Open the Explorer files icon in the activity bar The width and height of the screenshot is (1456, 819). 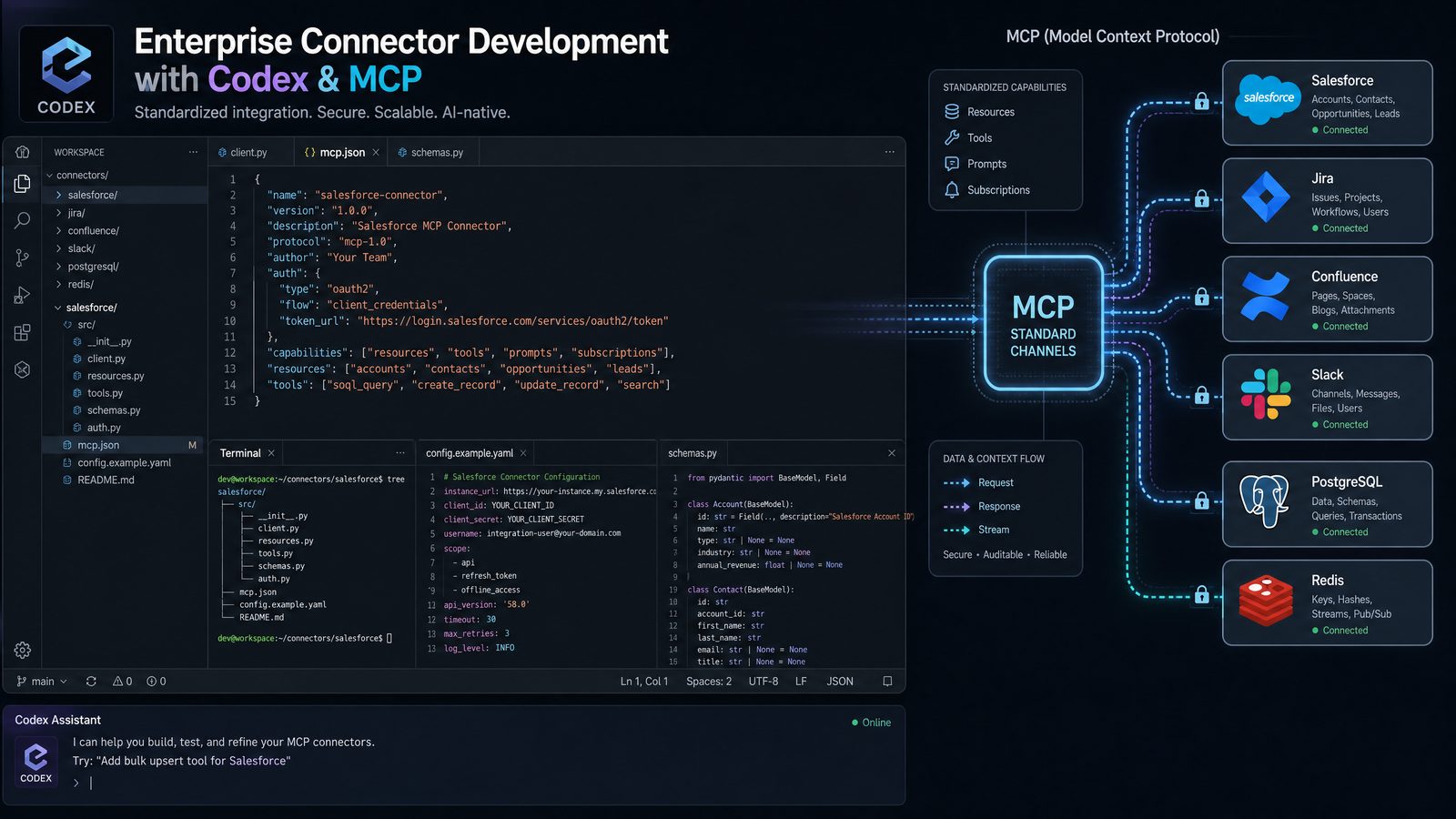[23, 184]
